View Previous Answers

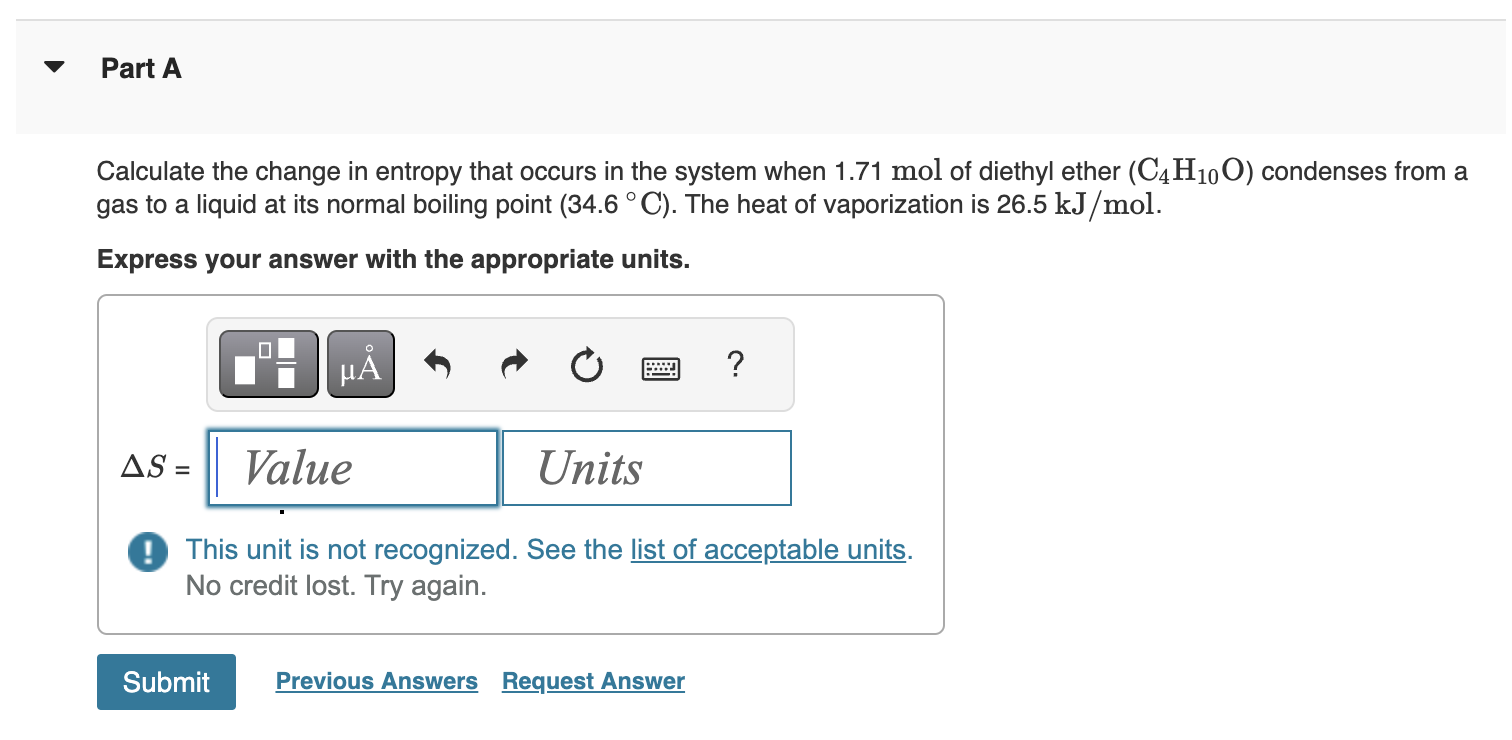[x=376, y=681]
